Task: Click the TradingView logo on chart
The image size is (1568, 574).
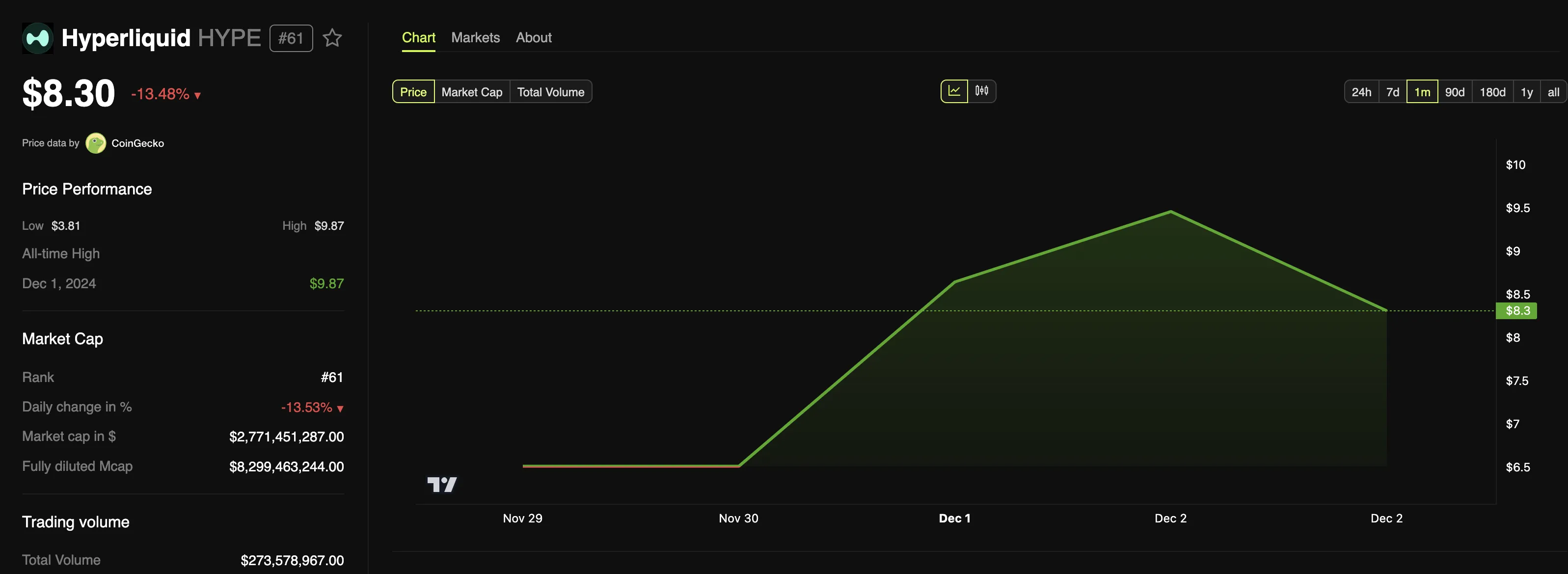Action: click(x=442, y=484)
